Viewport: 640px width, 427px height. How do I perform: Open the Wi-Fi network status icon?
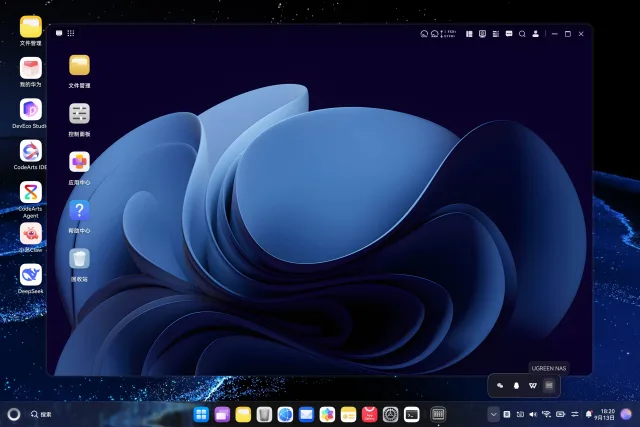pos(547,414)
